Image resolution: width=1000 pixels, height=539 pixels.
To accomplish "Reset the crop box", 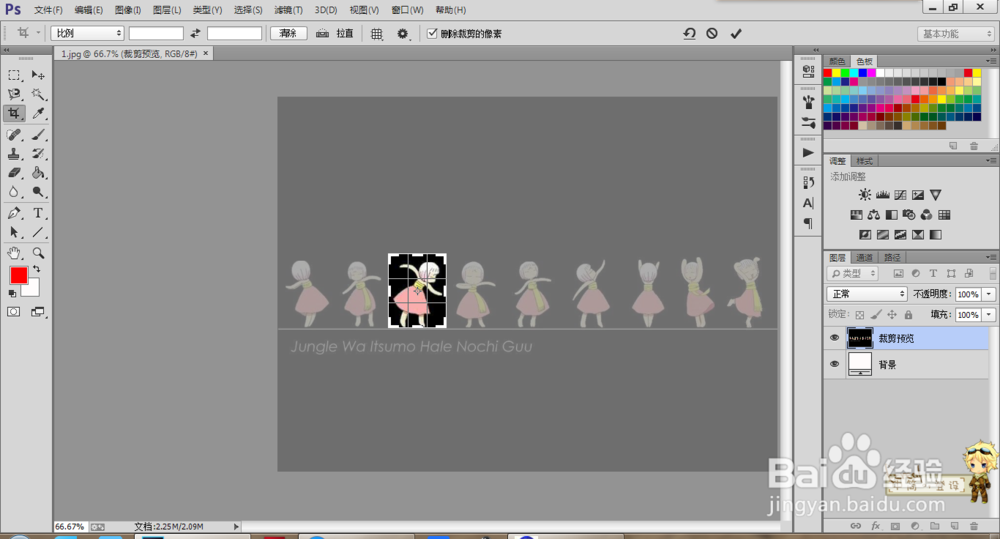I will [x=689, y=34].
